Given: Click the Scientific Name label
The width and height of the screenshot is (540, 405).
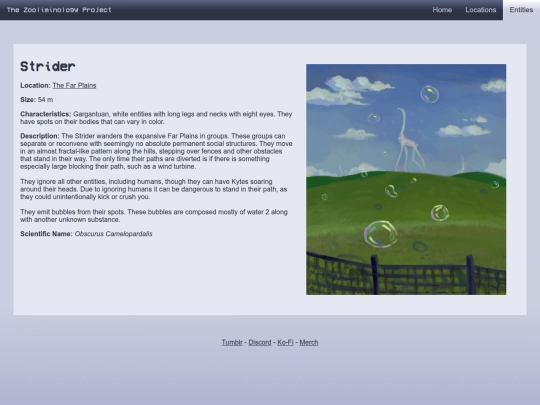Looking at the screenshot, I should (46, 234).
